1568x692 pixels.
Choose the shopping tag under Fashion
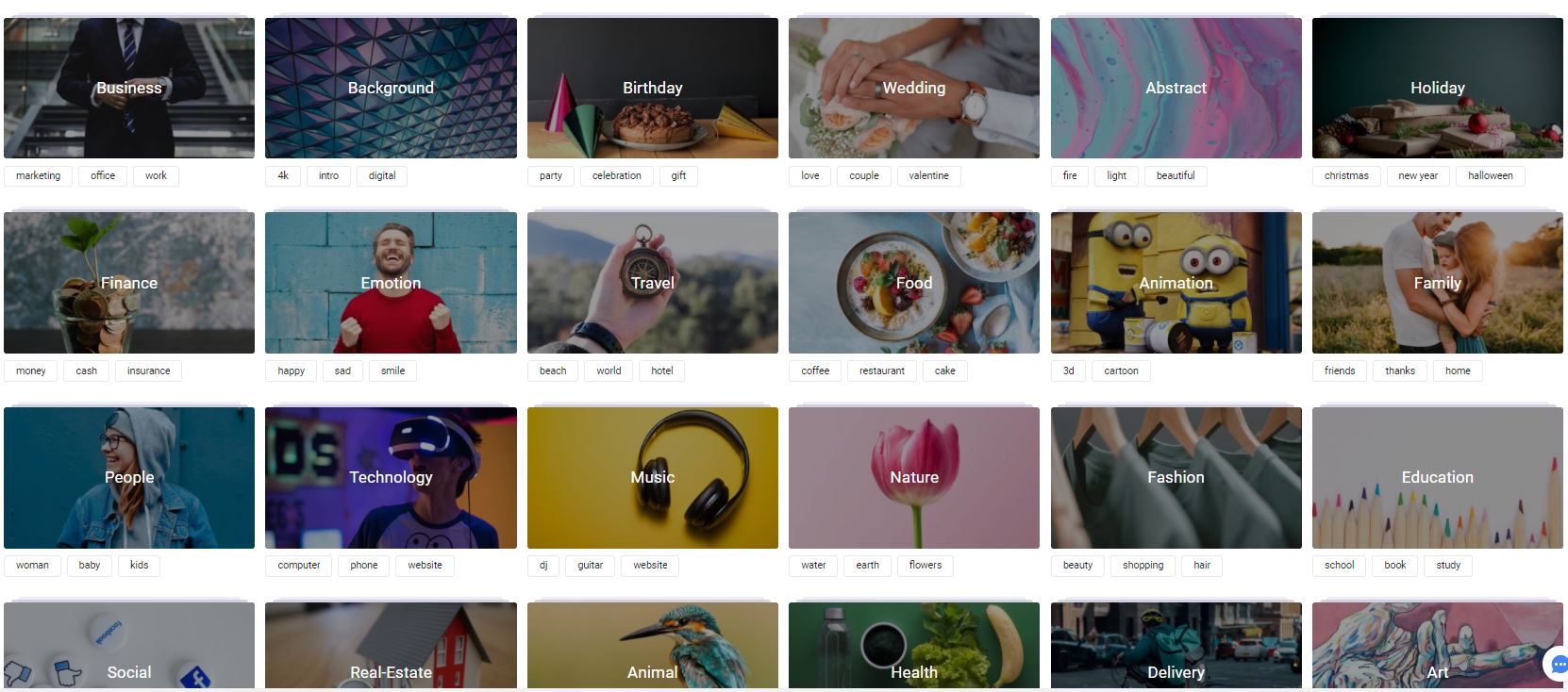[1143, 566]
